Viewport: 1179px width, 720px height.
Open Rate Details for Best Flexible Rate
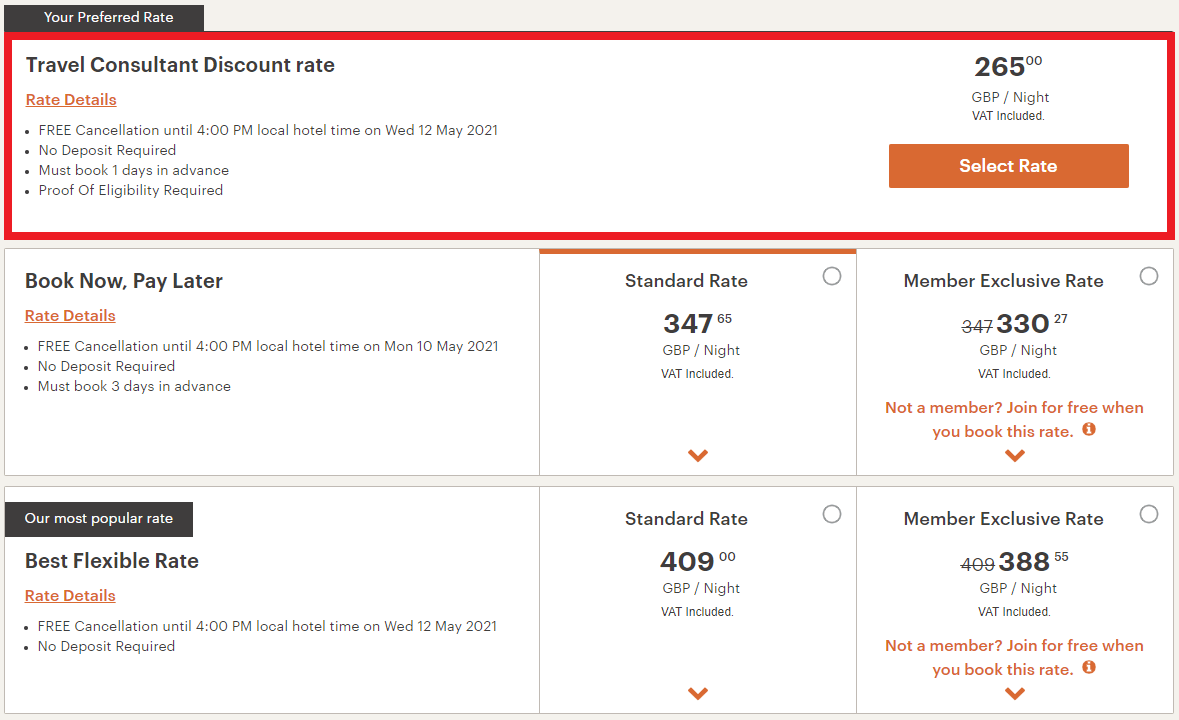point(70,595)
